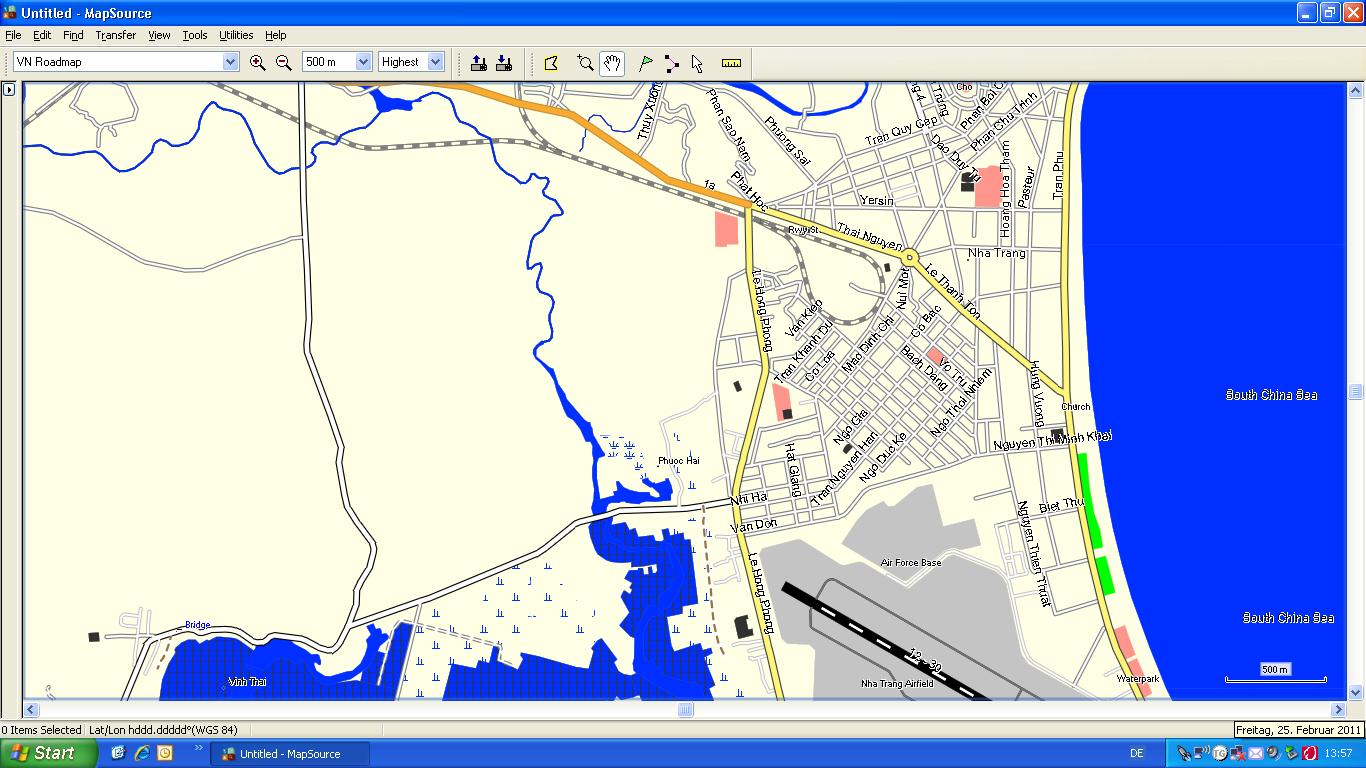The height and width of the screenshot is (768, 1366).
Task: Click the vertical scrollbar thumb
Action: [1356, 392]
